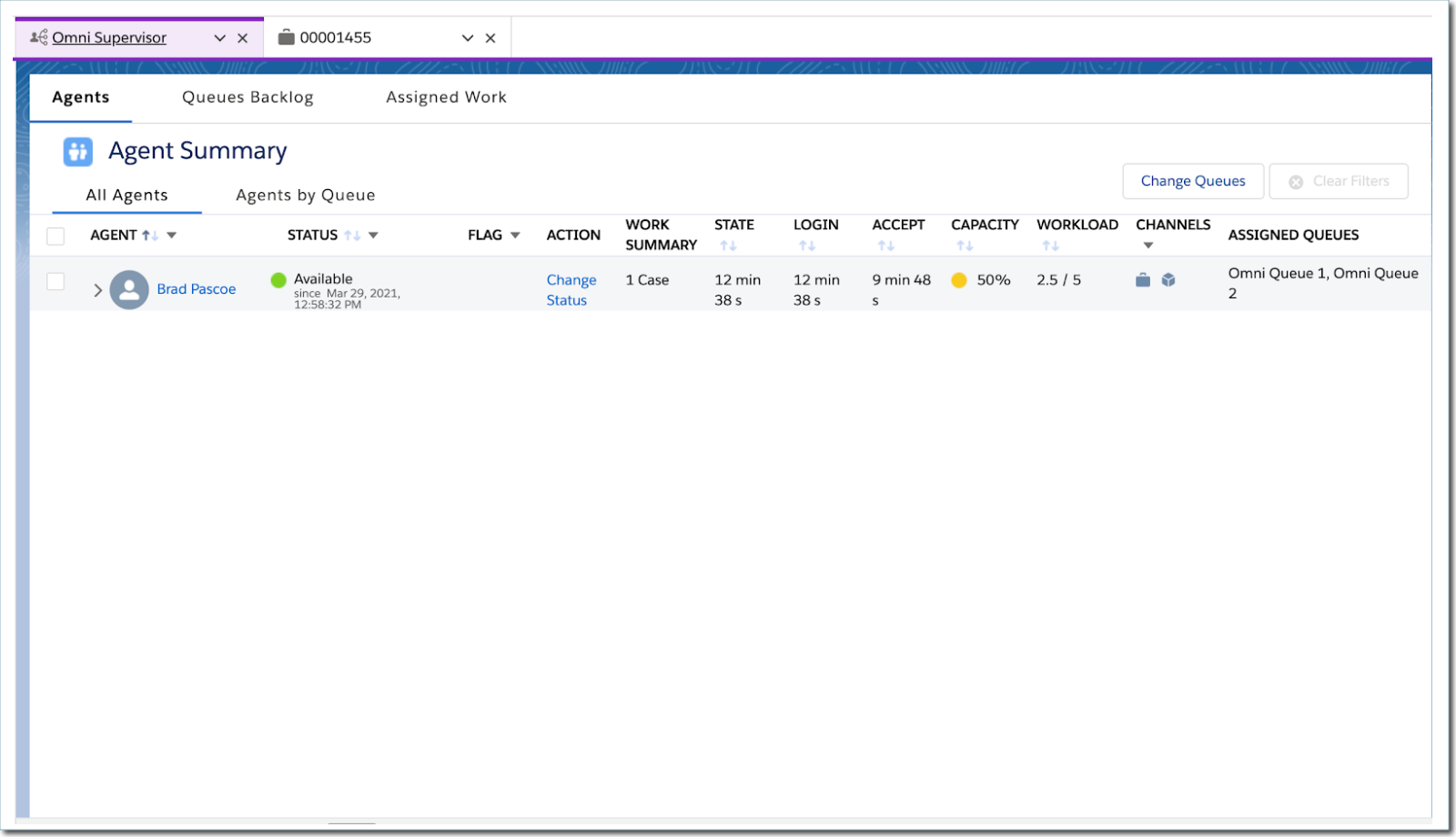Open Omni Supervisor tab dropdown chevron

[219, 38]
